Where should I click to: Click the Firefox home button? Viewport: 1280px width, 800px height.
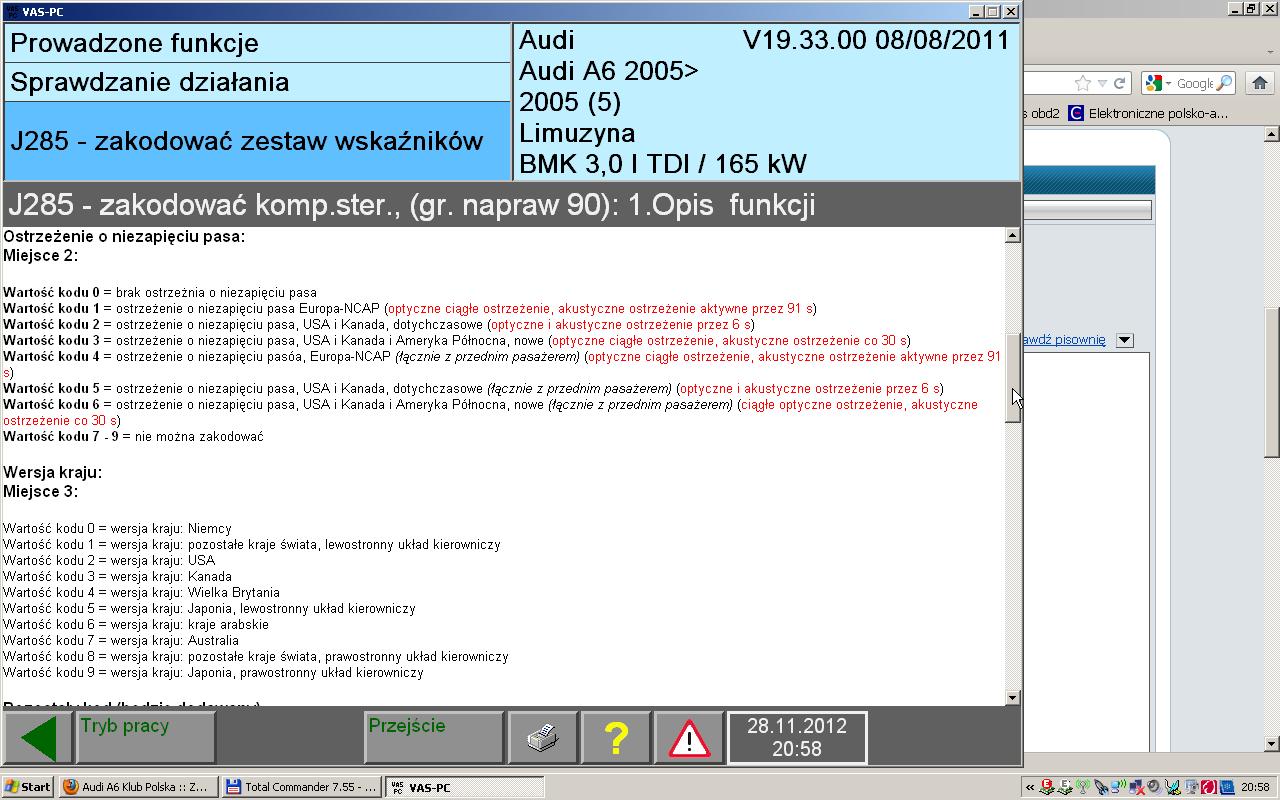(1259, 84)
